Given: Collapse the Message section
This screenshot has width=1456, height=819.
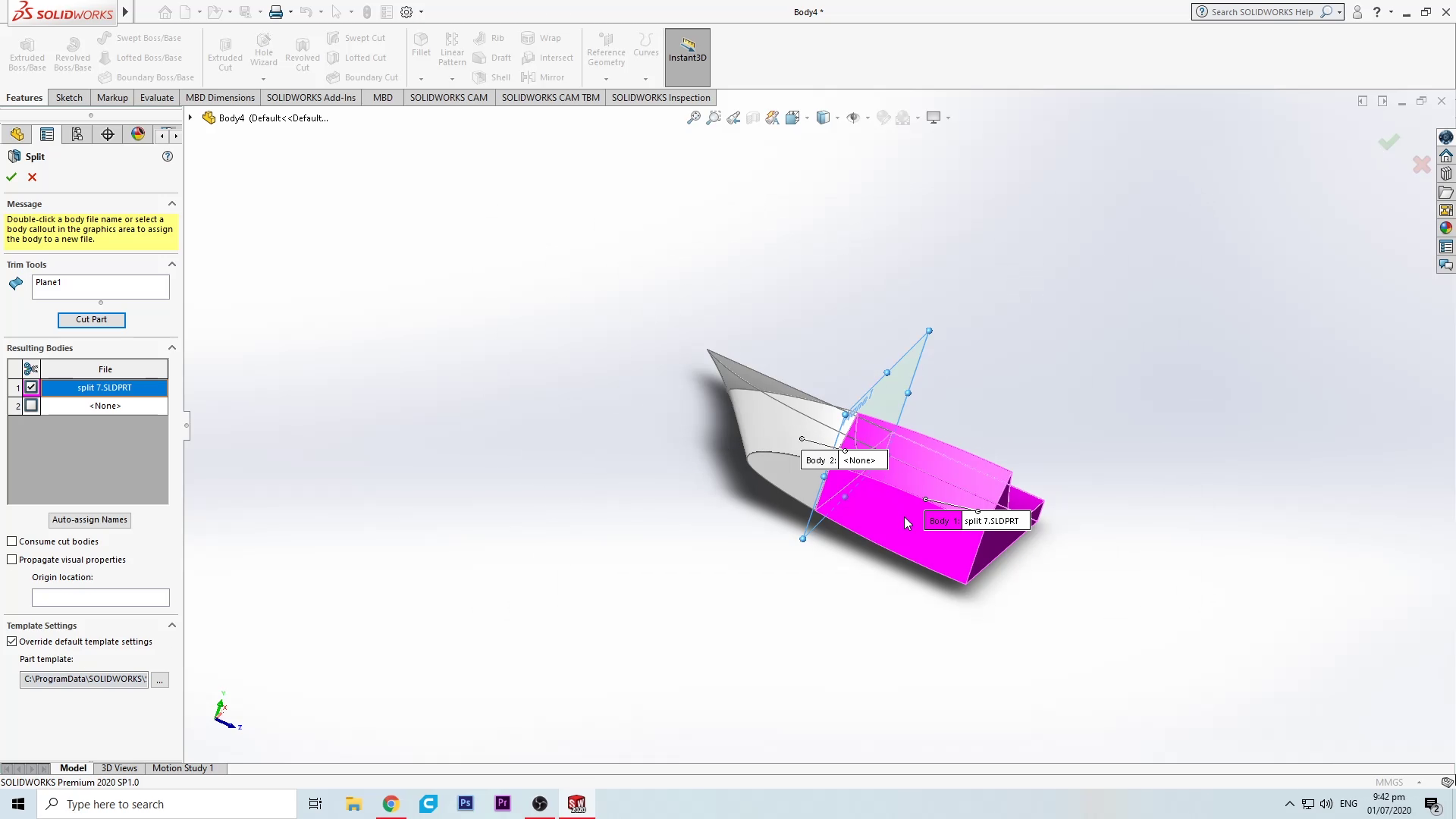Looking at the screenshot, I should [x=172, y=204].
